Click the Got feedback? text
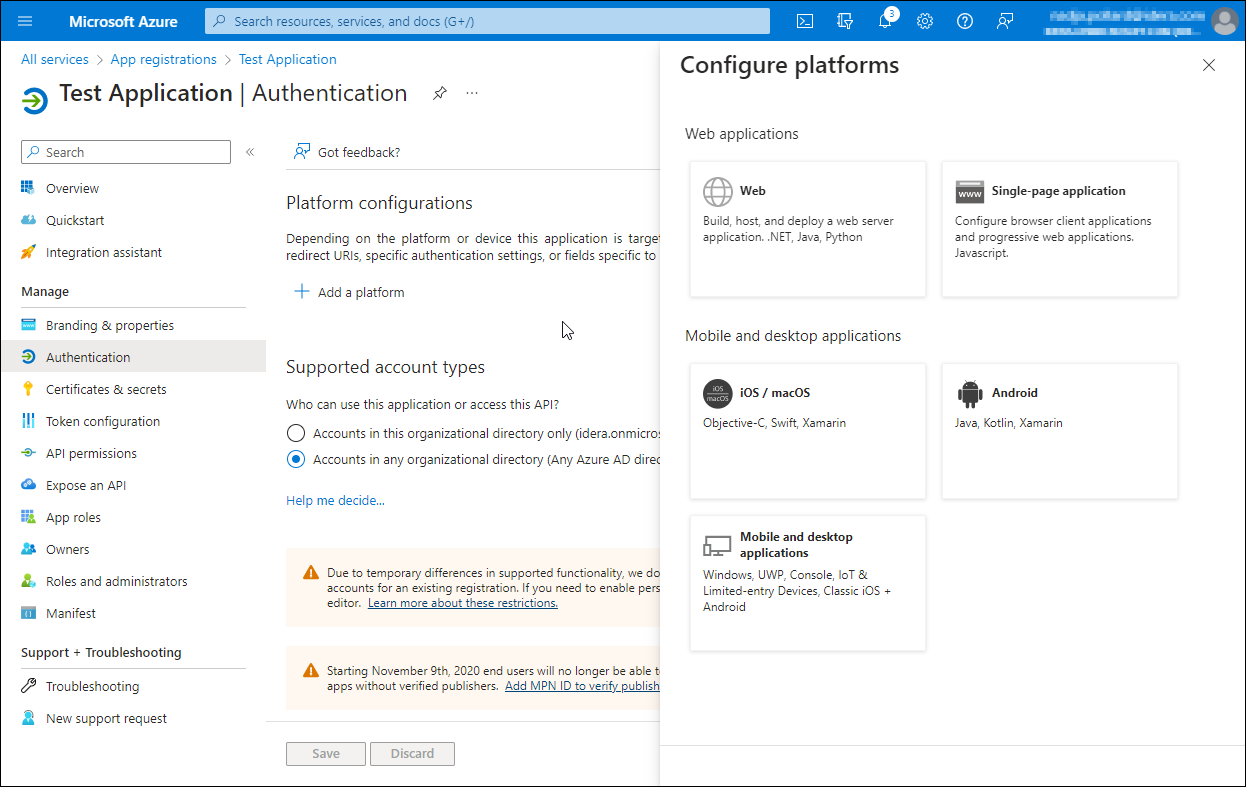The width and height of the screenshot is (1246, 787). tap(359, 152)
